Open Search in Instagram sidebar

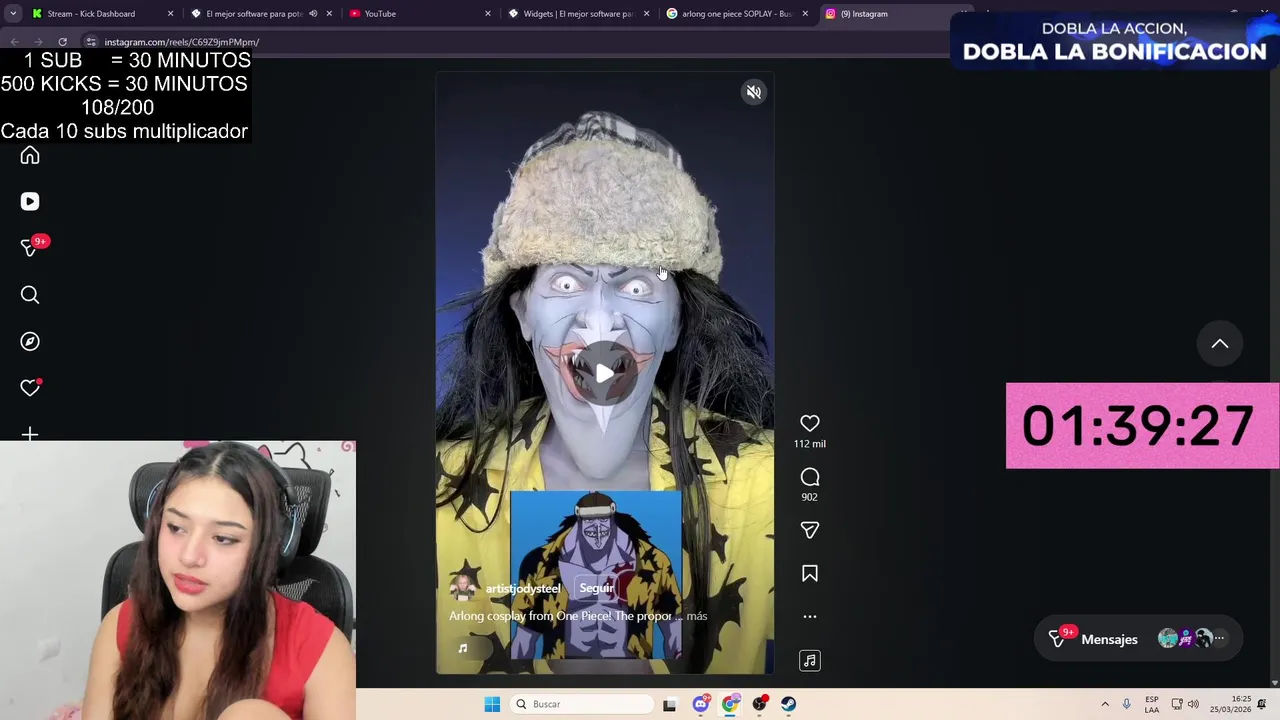click(x=30, y=295)
